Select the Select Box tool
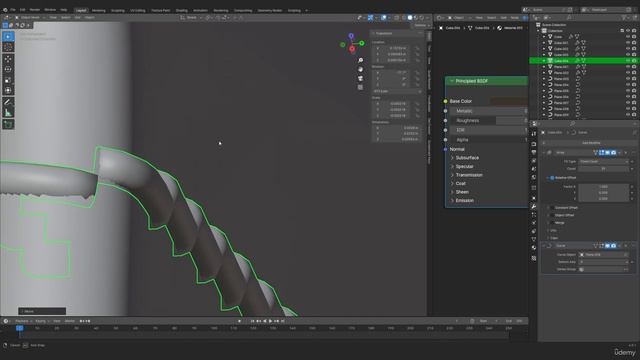Viewport: 640px width, 360px height. click(8, 37)
